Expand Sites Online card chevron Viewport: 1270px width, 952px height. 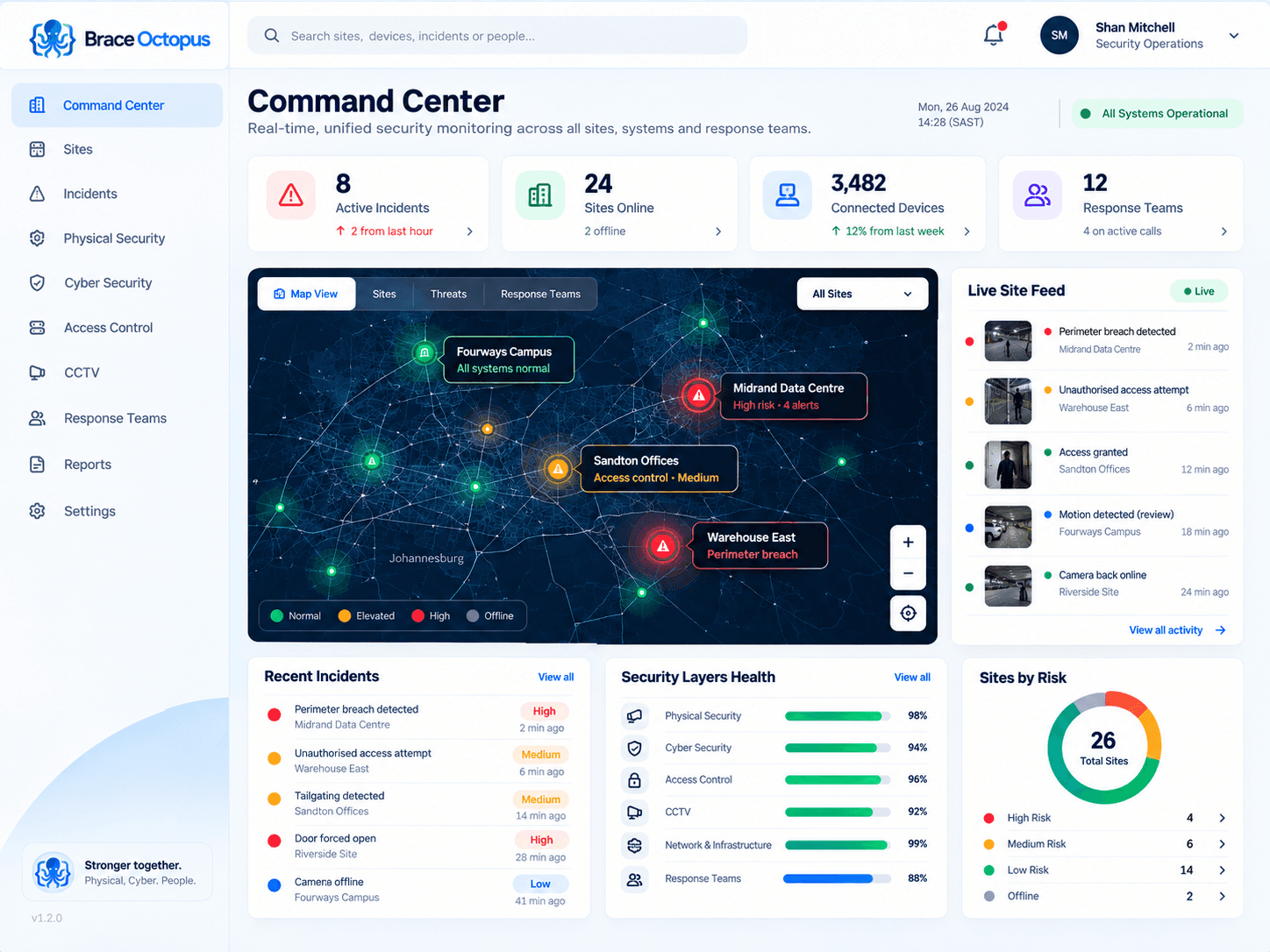pyautogui.click(x=718, y=231)
